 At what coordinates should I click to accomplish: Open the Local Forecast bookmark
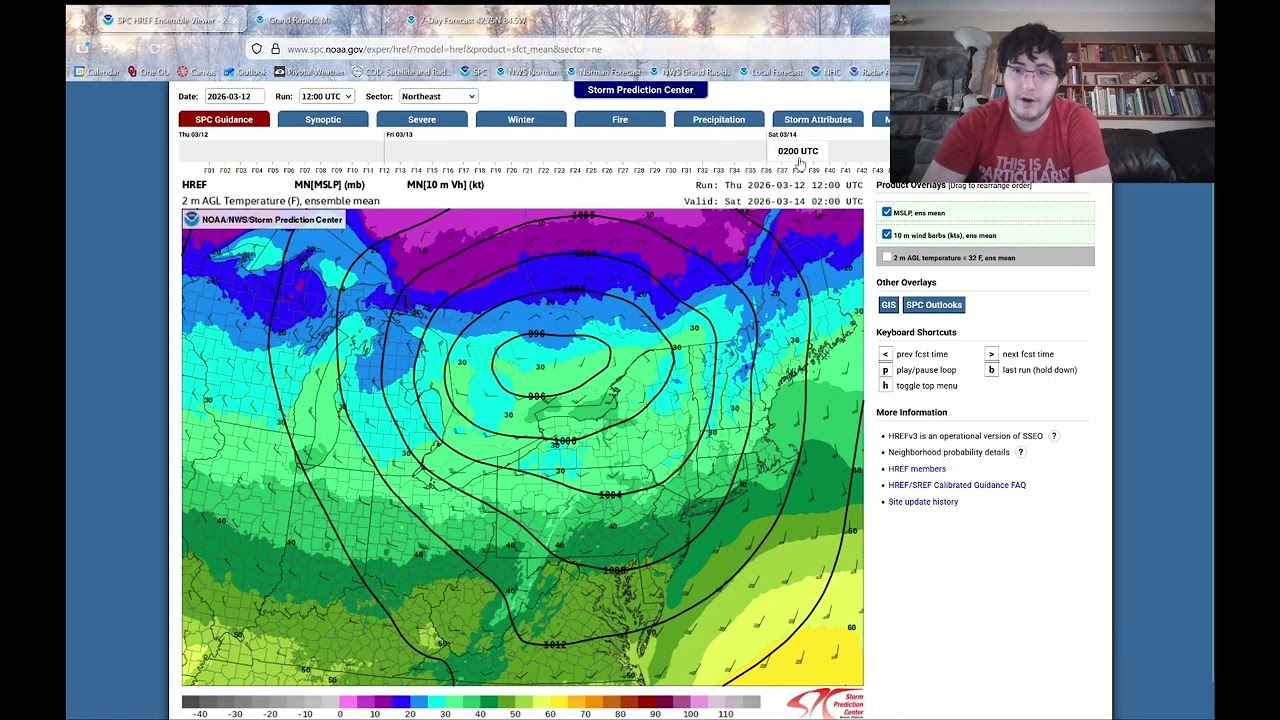point(770,72)
